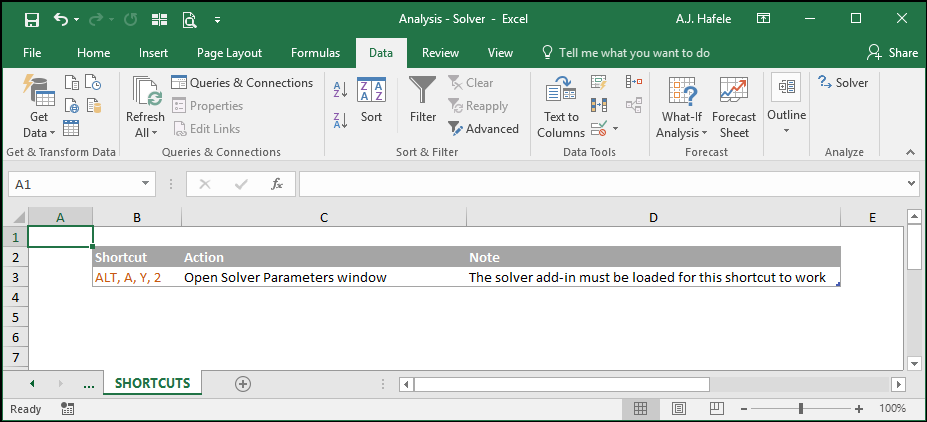This screenshot has width=927, height=422.
Task: Click From Web icon with globe
Action: (72, 105)
